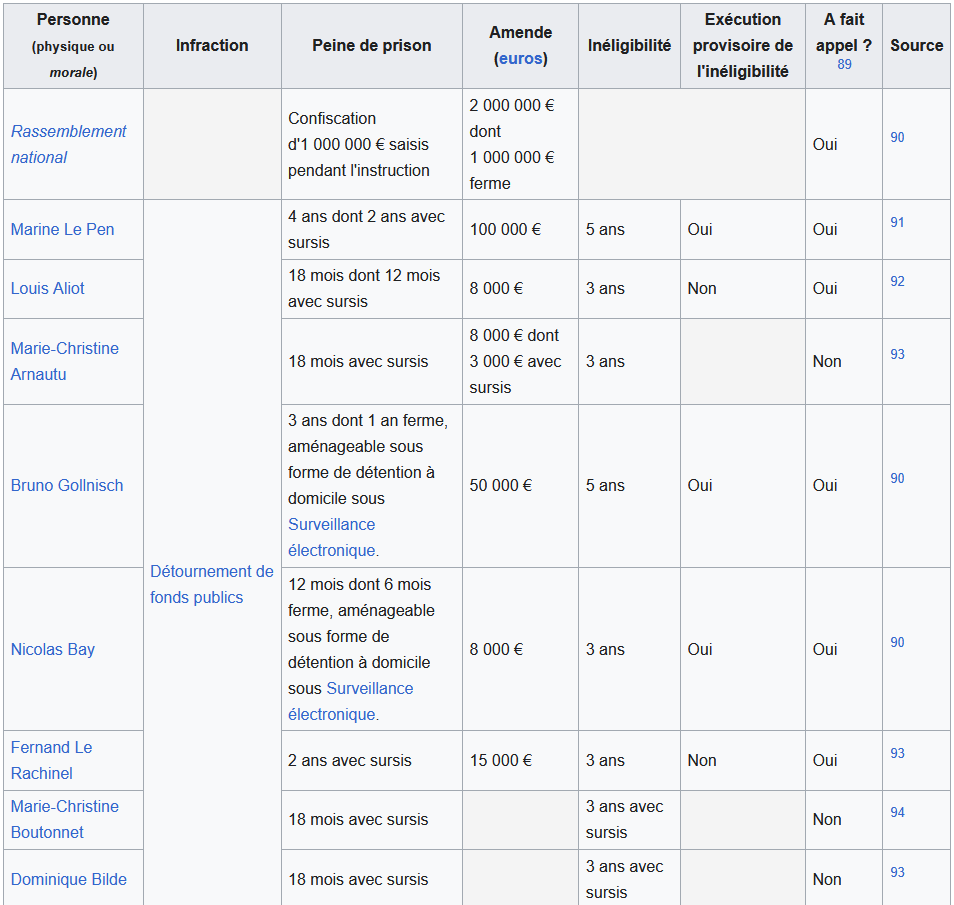Select the '15 000 €' fine cell
Screen dimensions: 954x905
pyautogui.click(x=520, y=760)
